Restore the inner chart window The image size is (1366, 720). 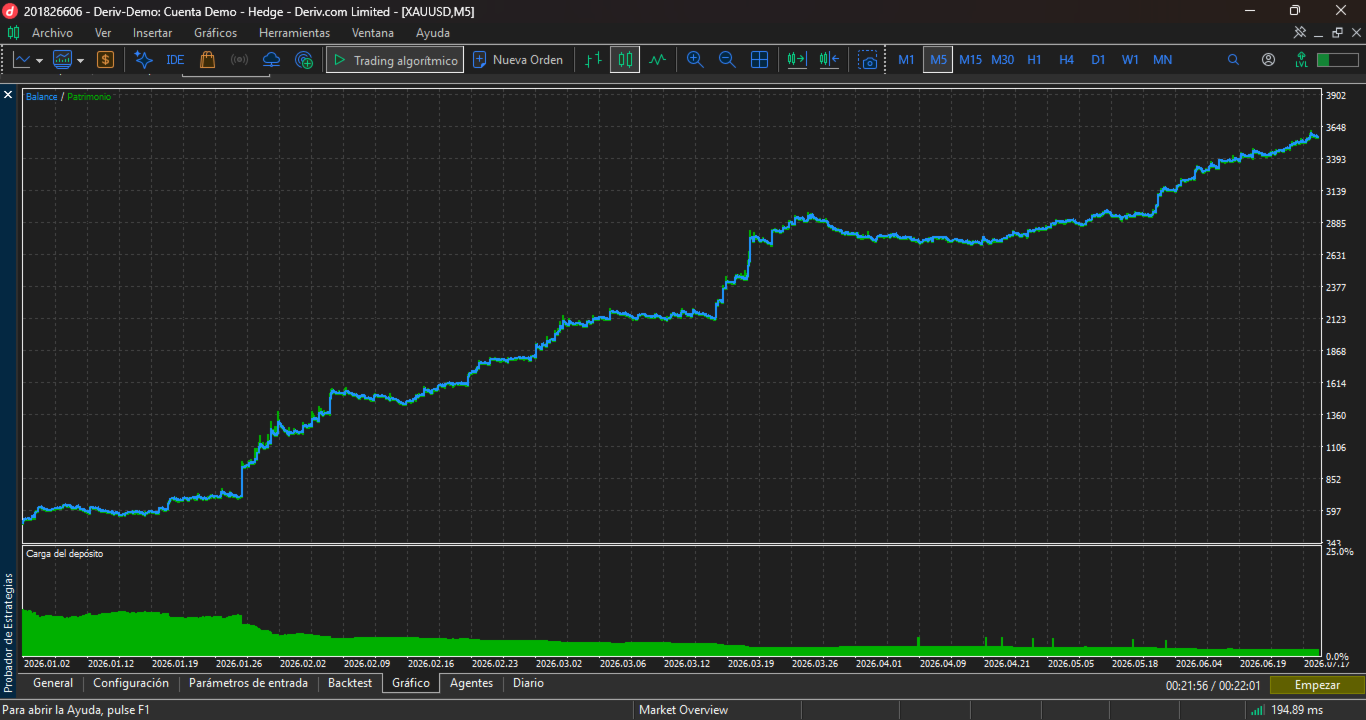[1338, 33]
